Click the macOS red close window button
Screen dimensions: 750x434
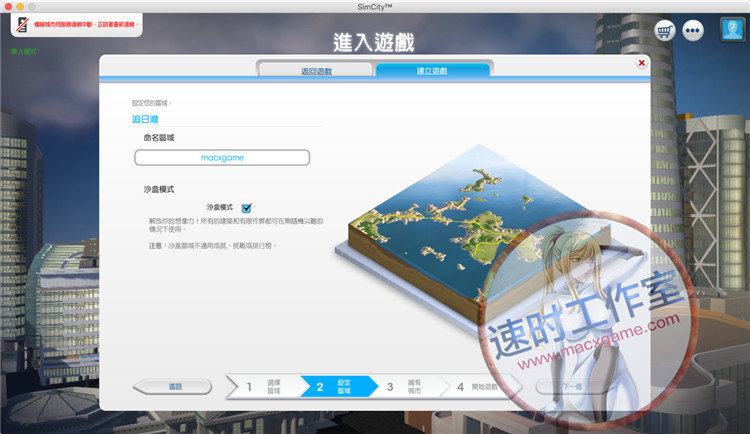point(8,7)
